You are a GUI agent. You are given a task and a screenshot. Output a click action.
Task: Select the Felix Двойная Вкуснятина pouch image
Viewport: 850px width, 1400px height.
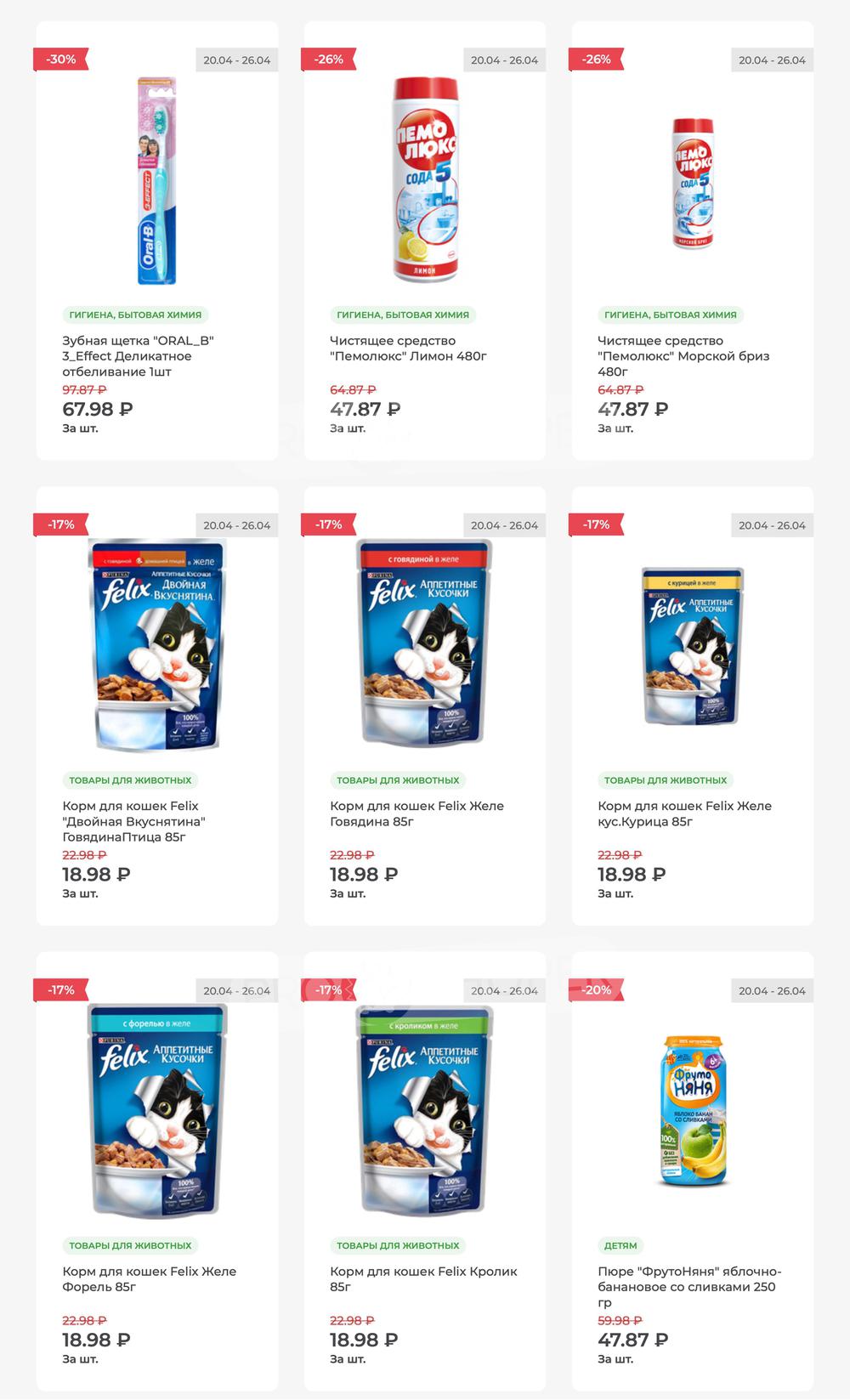(x=157, y=646)
